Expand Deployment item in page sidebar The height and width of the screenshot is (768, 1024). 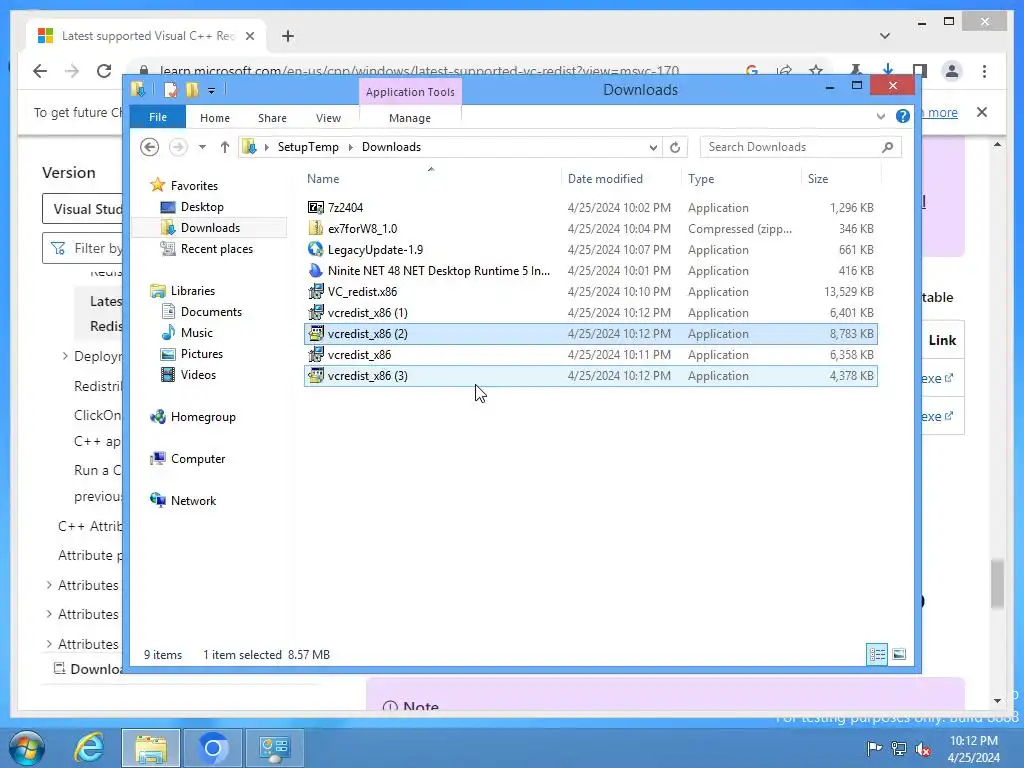tap(65, 356)
